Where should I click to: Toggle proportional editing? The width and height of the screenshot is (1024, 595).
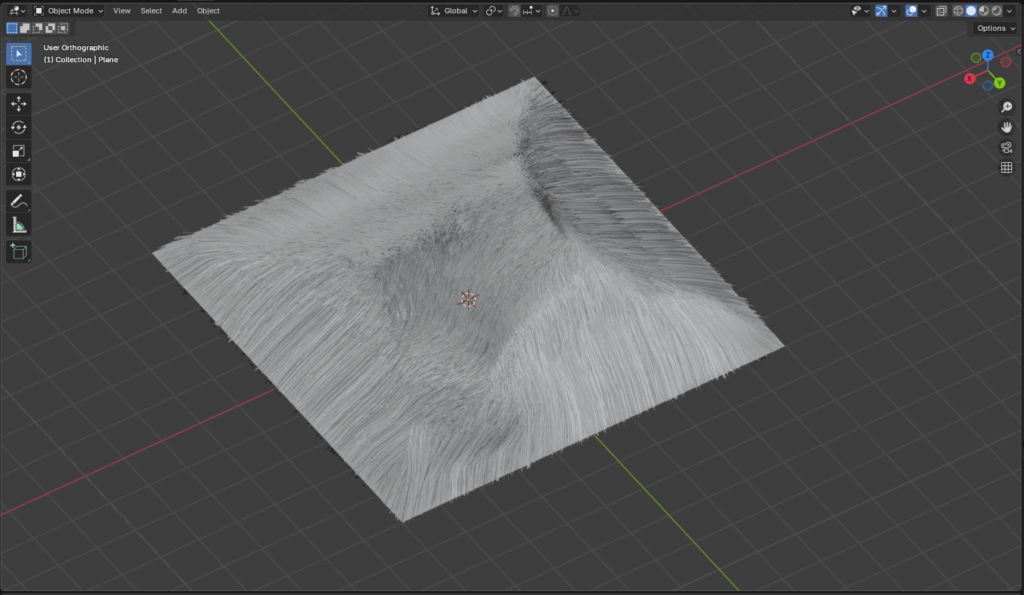[552, 10]
